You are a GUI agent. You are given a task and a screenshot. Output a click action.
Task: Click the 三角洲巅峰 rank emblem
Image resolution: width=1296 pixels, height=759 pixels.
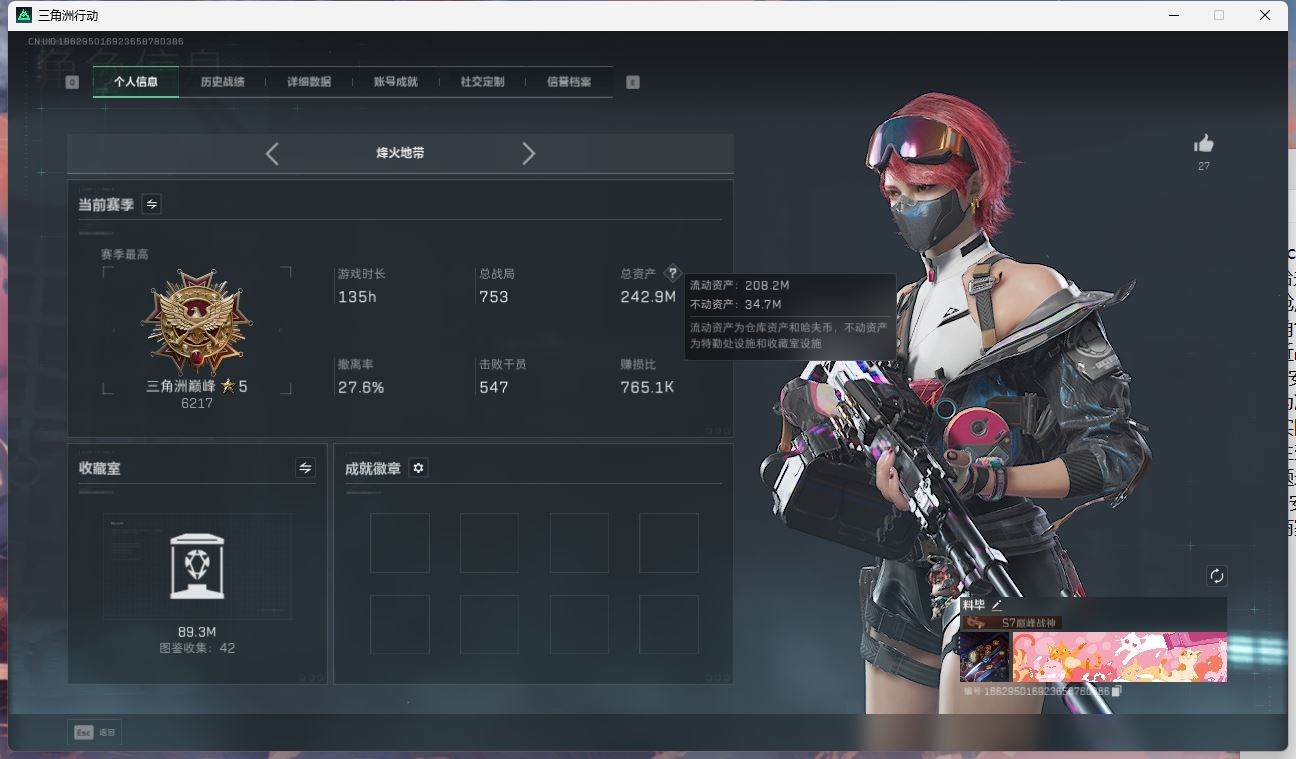click(x=197, y=322)
